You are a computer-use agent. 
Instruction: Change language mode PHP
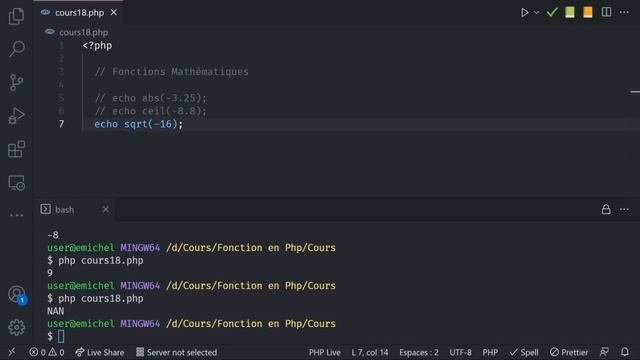pyautogui.click(x=490, y=352)
